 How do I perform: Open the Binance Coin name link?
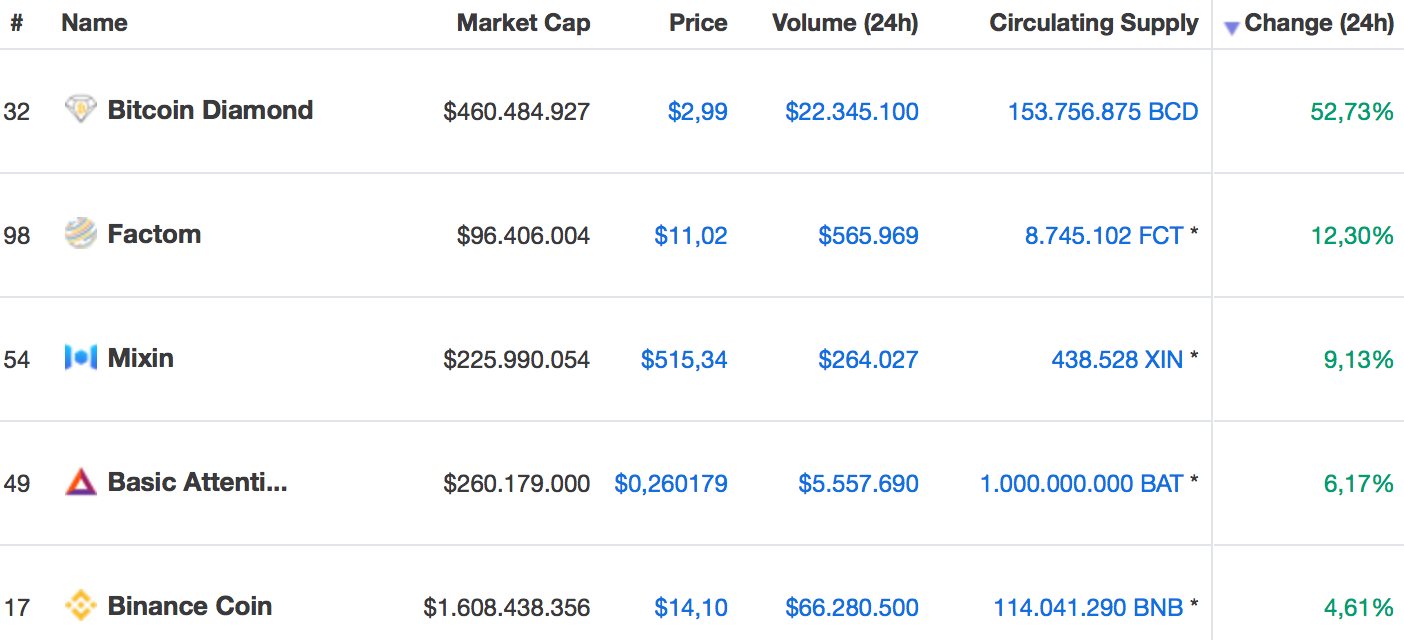coord(189,606)
